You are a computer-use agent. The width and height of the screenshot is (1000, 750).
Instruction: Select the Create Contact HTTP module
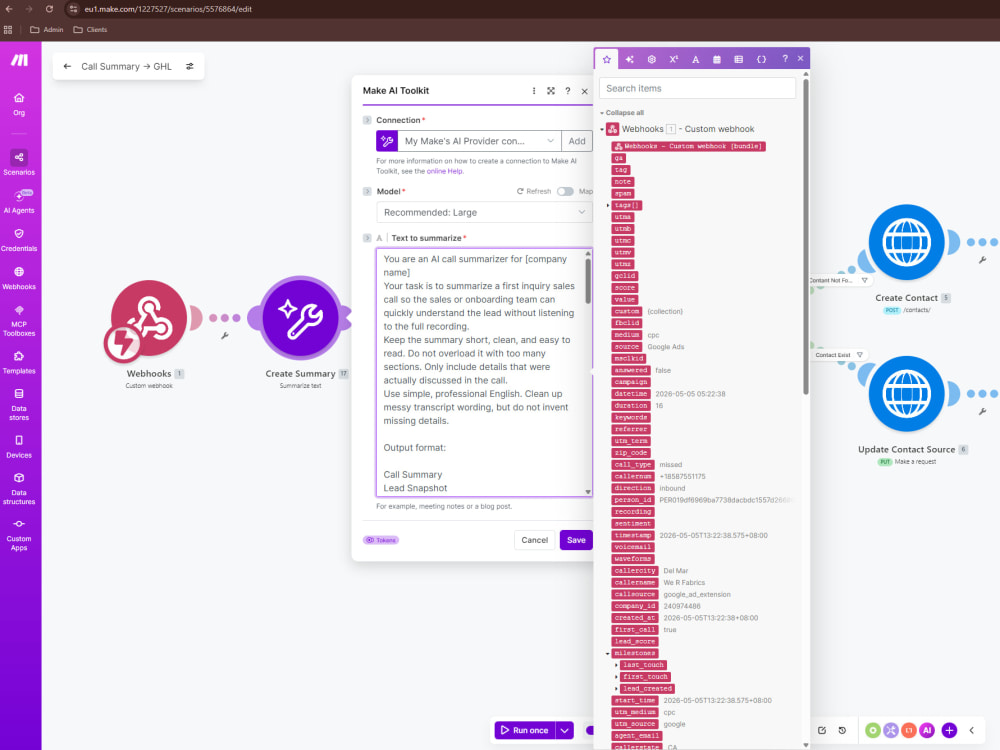pyautogui.click(x=906, y=242)
